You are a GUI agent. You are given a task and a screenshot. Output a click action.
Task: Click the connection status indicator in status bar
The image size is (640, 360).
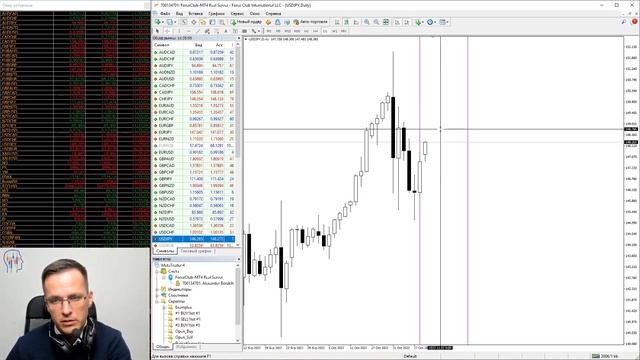pos(605,356)
